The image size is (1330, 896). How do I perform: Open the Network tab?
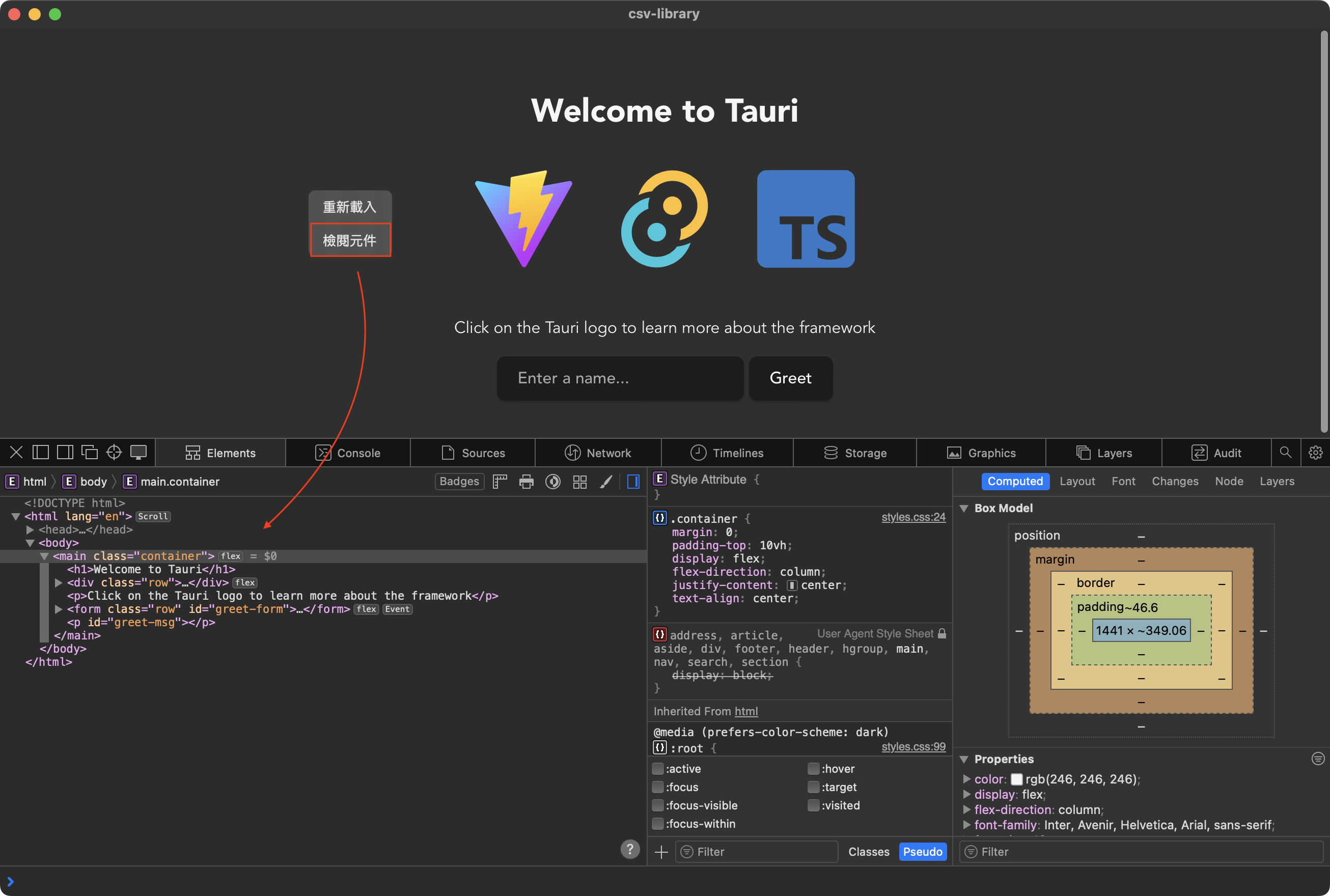coord(598,453)
